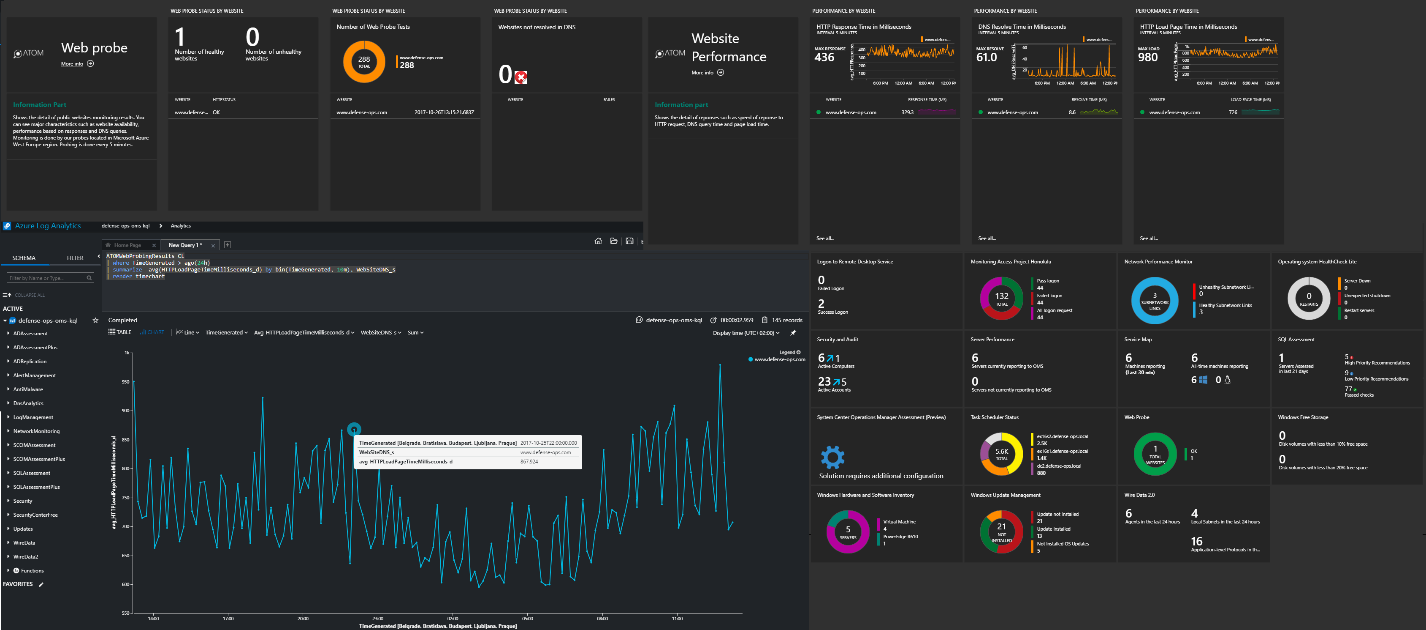Click the More info arrow on Web probe tile
The image size is (1426, 630).
pyautogui.click(x=91, y=63)
